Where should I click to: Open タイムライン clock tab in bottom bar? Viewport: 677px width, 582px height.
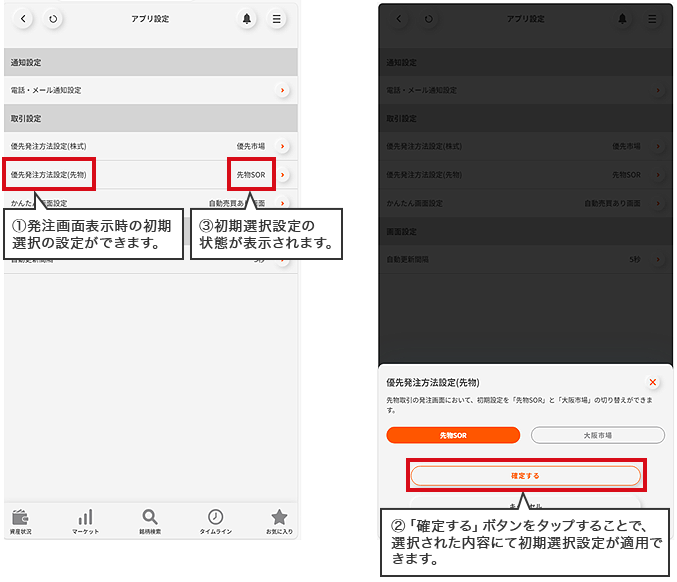click(x=215, y=522)
